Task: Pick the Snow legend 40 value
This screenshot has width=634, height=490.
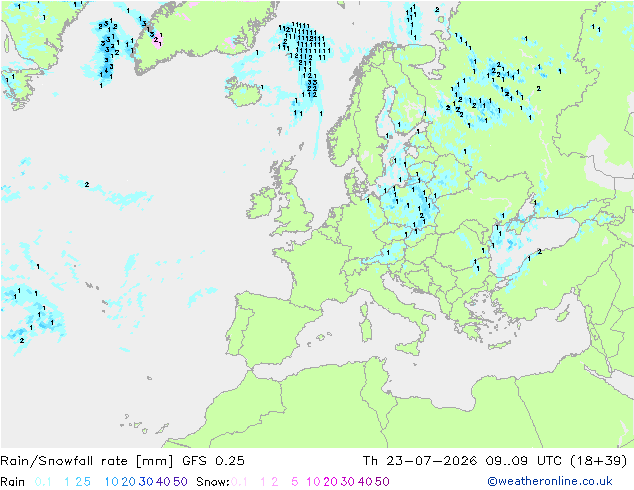Action: tap(365, 482)
